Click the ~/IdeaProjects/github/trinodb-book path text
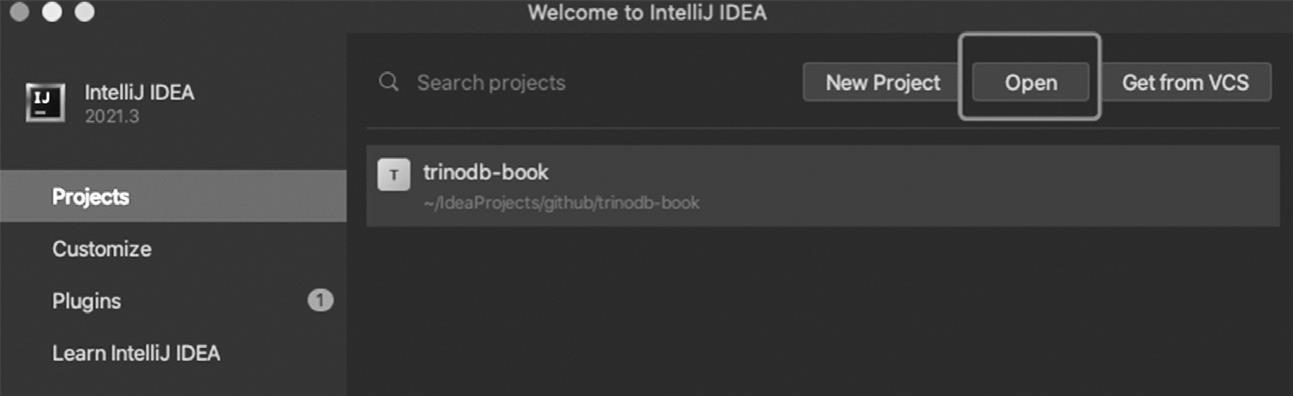The width and height of the screenshot is (1294, 397). [x=561, y=203]
